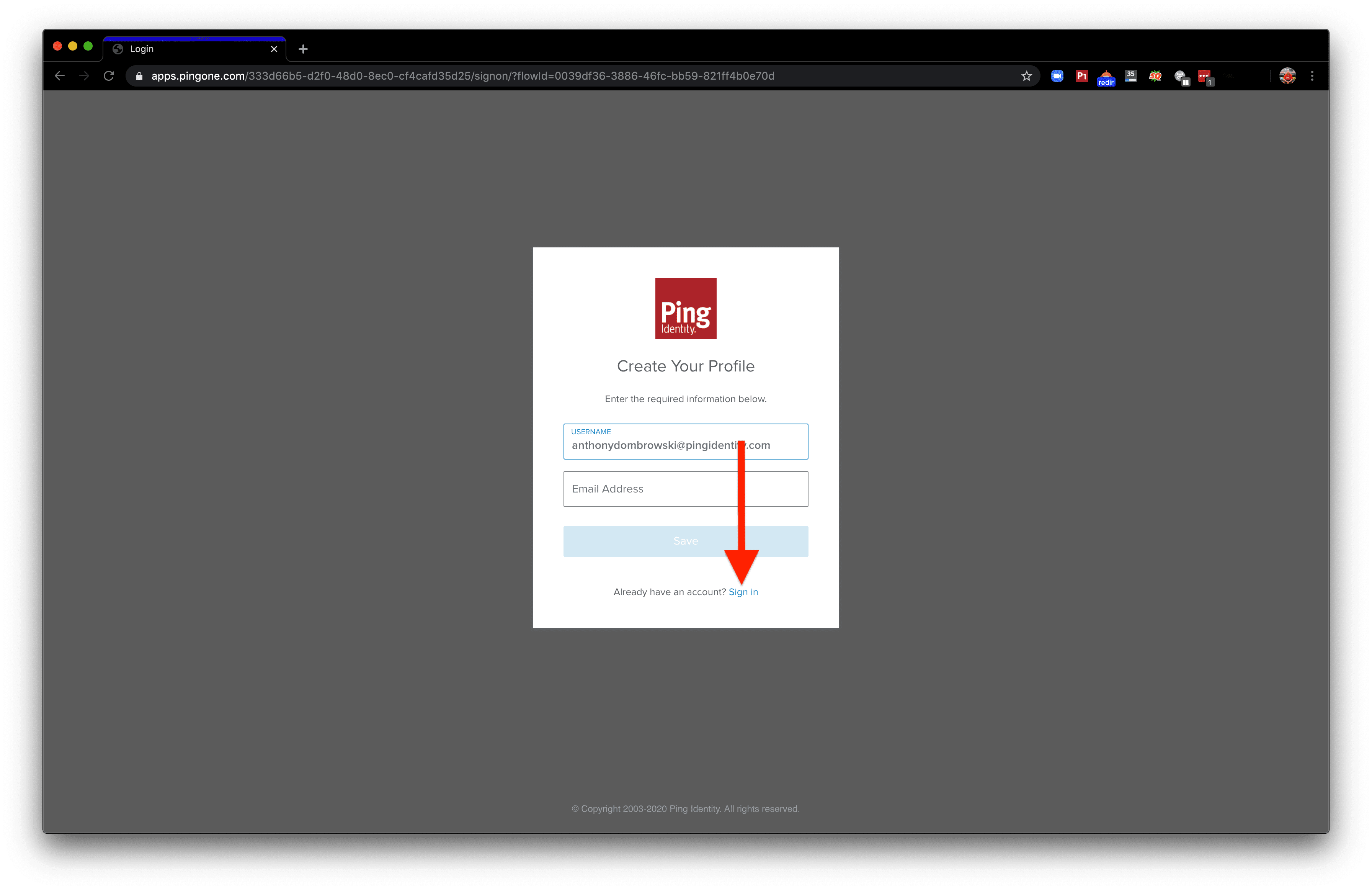Viewport: 1372px width, 890px height.
Task: Open the red P1 extension
Action: [1081, 76]
